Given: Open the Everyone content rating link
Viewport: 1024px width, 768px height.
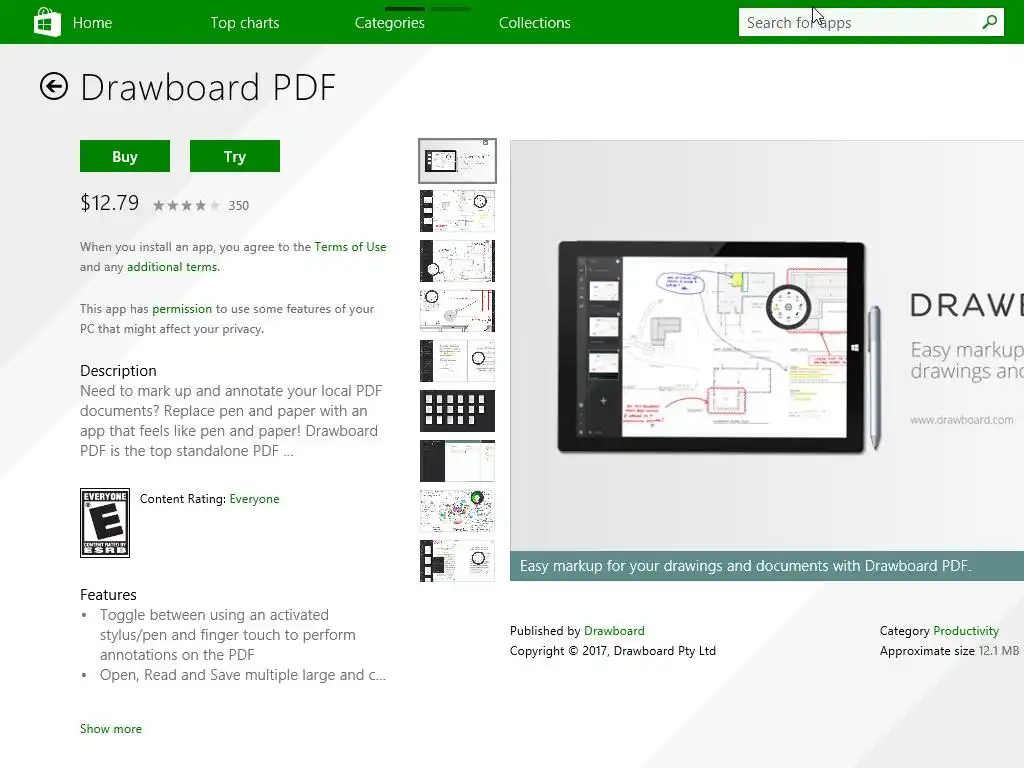Looking at the screenshot, I should coord(254,499).
